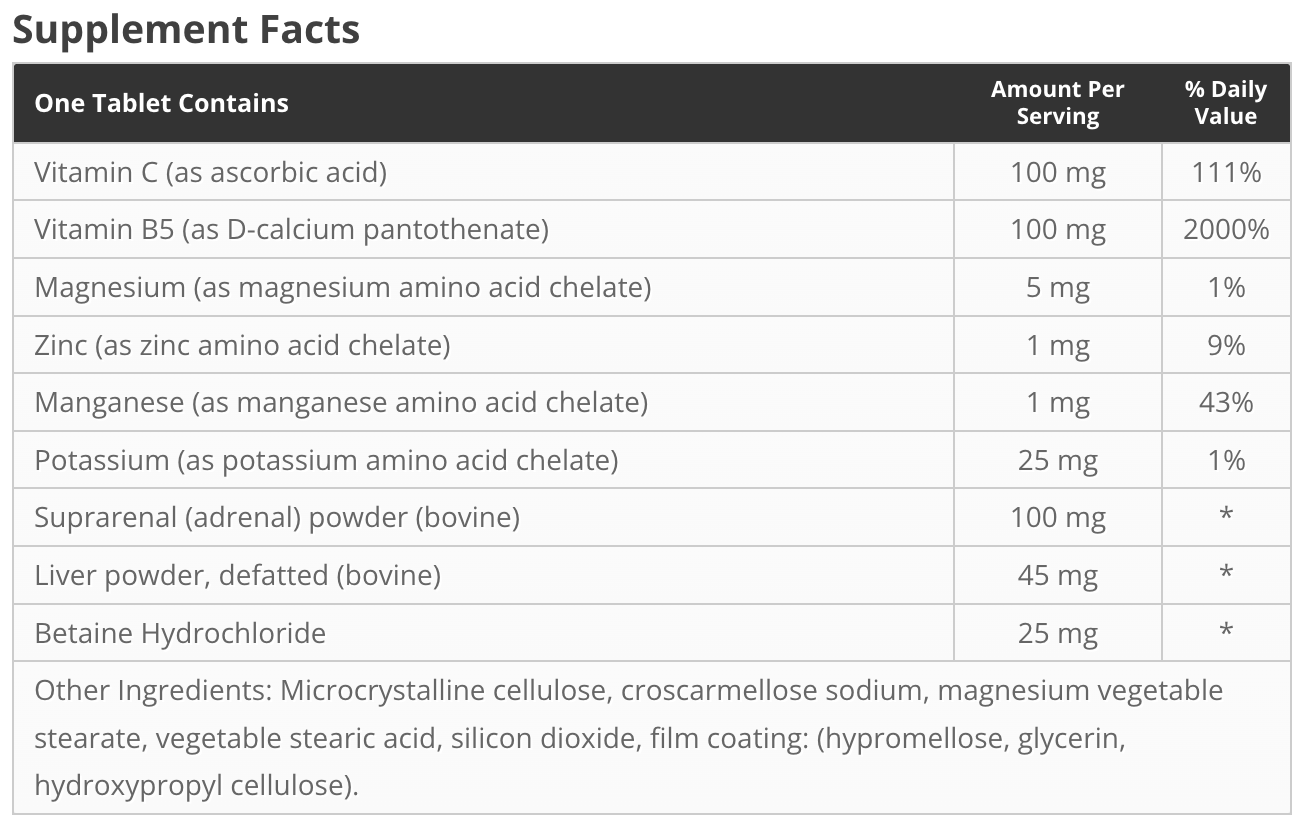This screenshot has width=1302, height=830.
Task: Select the 43% Manganese daily value
Action: (1225, 402)
